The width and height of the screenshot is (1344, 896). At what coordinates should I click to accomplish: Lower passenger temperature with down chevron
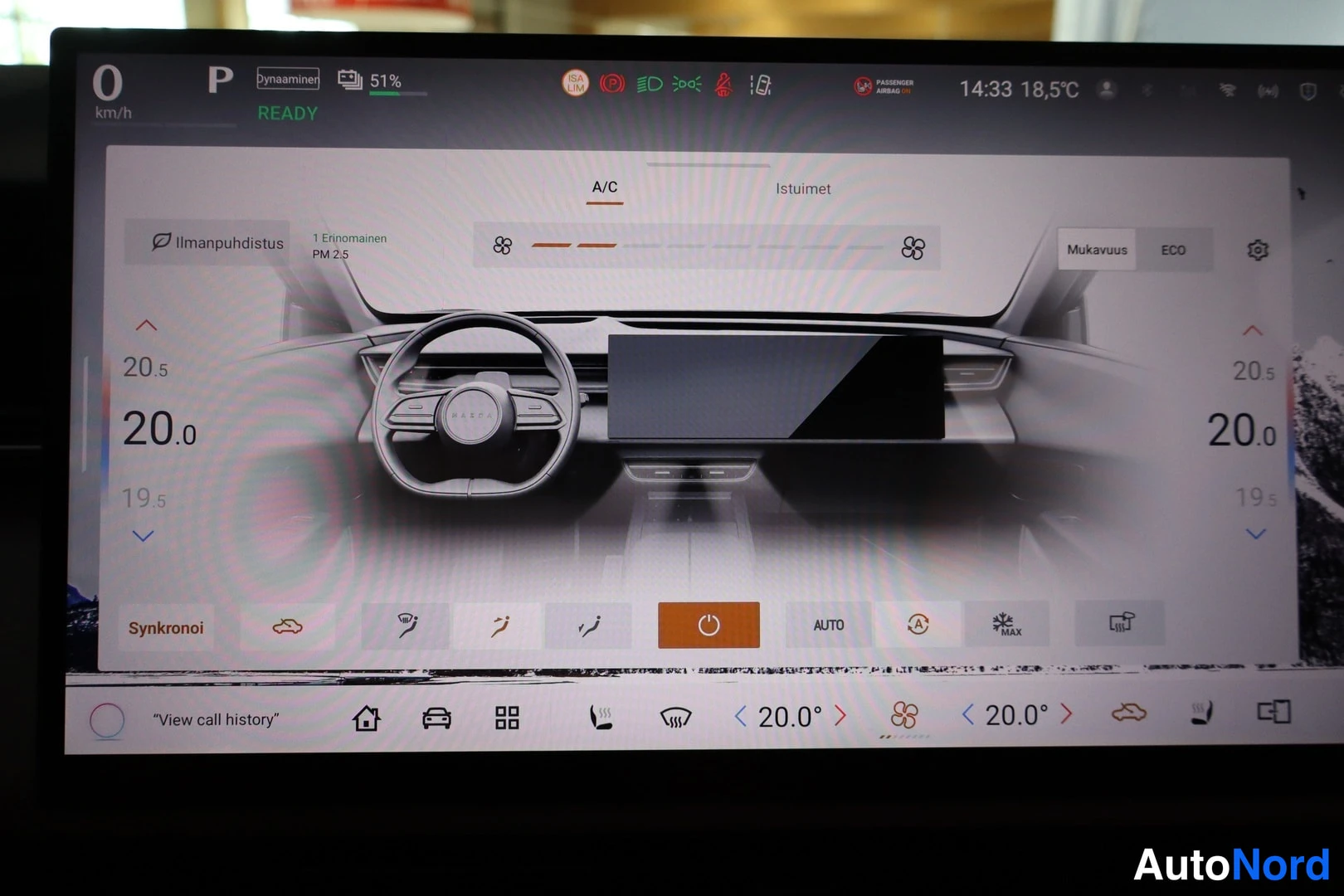[1256, 533]
